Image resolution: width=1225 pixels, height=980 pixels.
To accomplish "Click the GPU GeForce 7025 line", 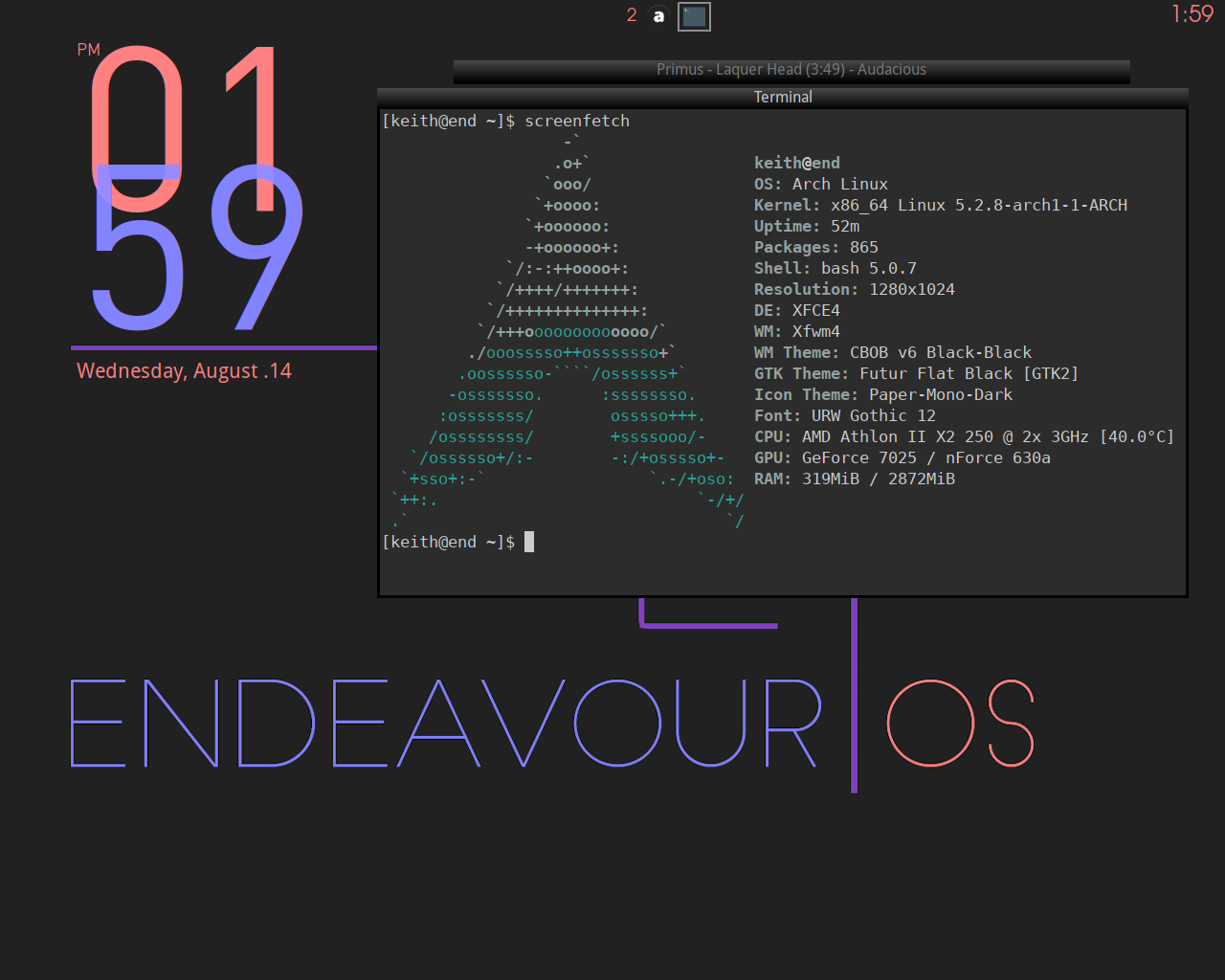I will tap(902, 457).
